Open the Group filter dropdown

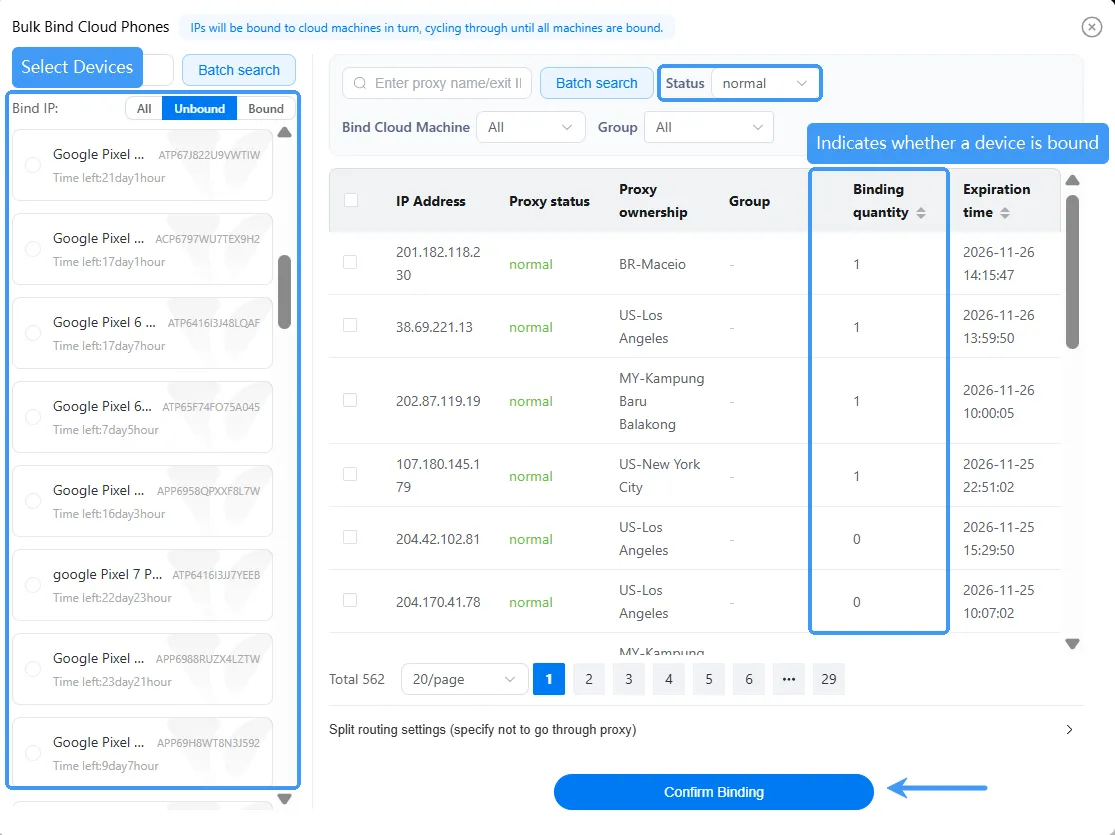click(x=708, y=127)
